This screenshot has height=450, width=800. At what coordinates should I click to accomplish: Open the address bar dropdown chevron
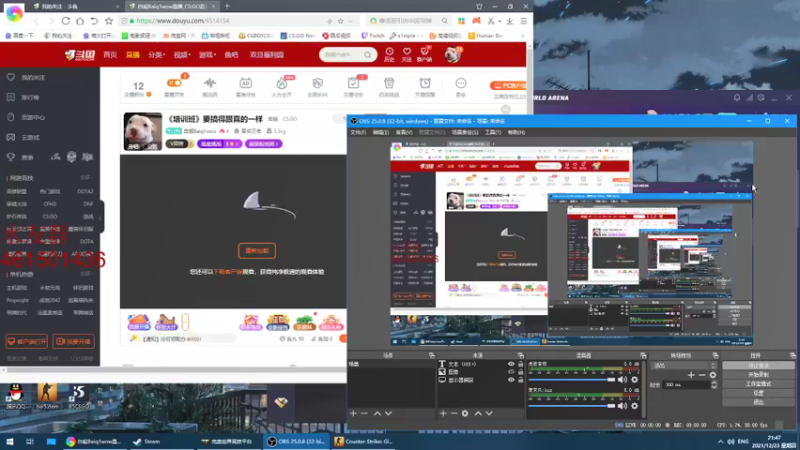pos(351,21)
